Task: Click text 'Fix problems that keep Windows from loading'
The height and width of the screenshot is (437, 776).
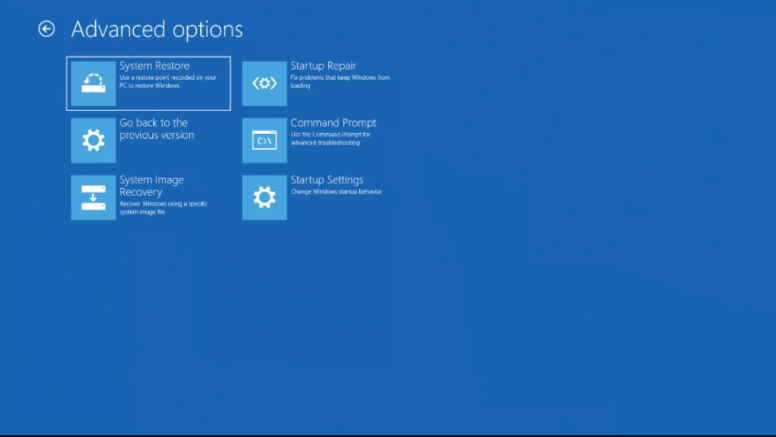Action: pyautogui.click(x=340, y=82)
